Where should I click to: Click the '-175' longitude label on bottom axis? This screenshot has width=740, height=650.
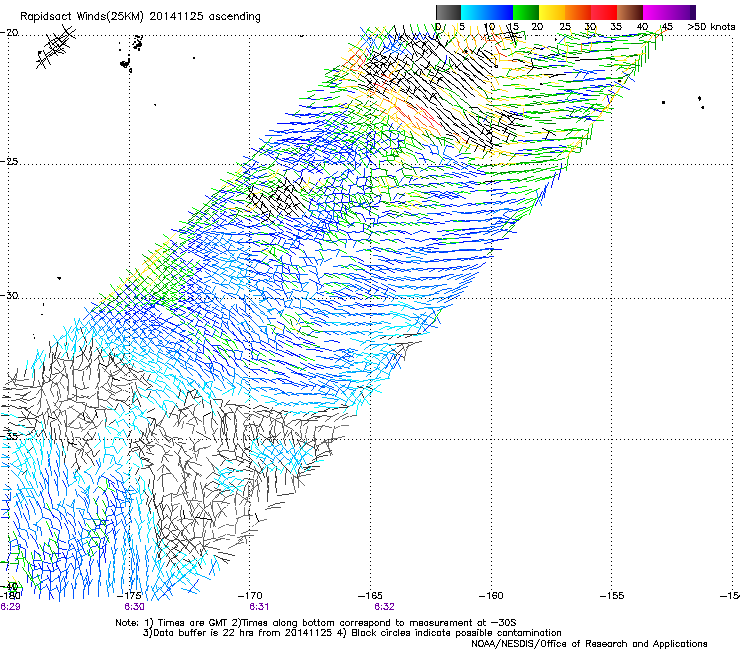click(x=129, y=596)
